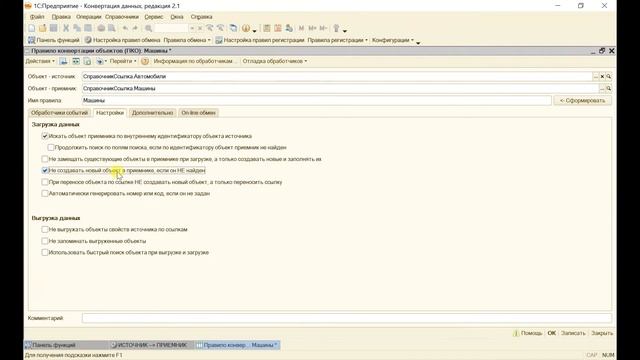Image resolution: width=640 pixels, height=360 pixels.
Task: Click the Copy toolbar icon
Action: tap(77, 28)
